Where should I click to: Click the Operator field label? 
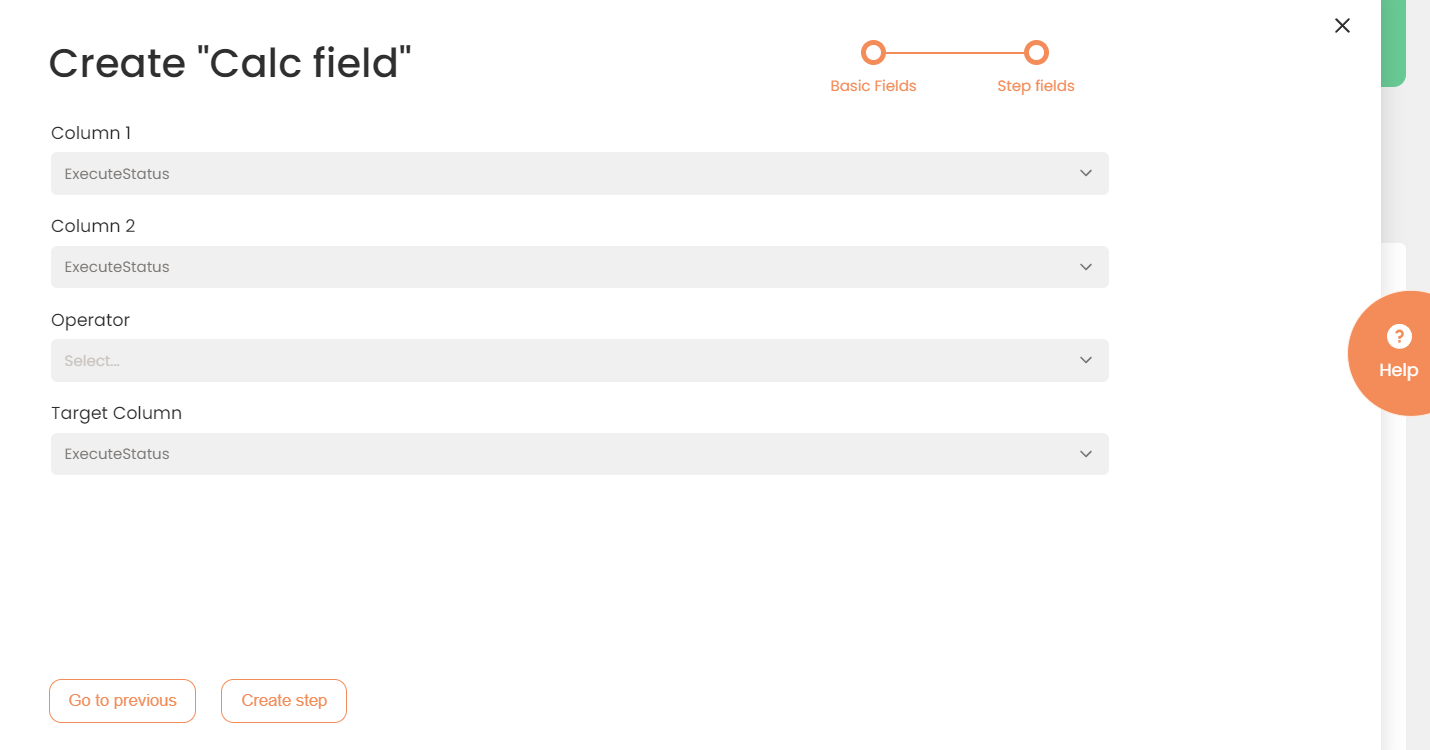(90, 320)
